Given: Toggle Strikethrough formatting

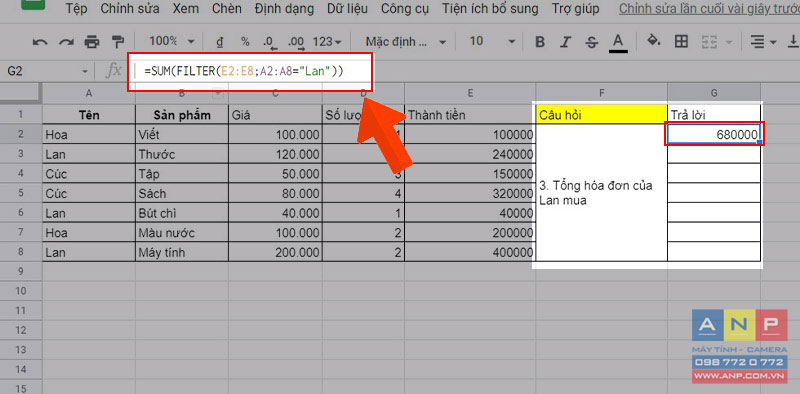Looking at the screenshot, I should coord(591,42).
